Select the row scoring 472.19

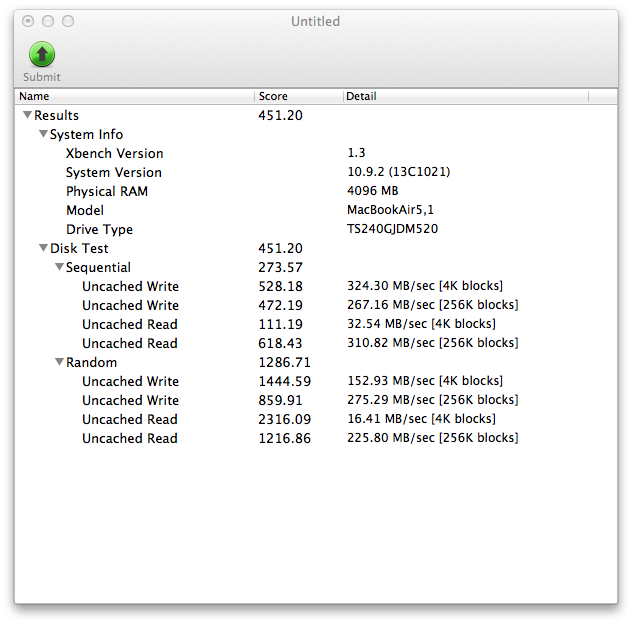coord(316,305)
